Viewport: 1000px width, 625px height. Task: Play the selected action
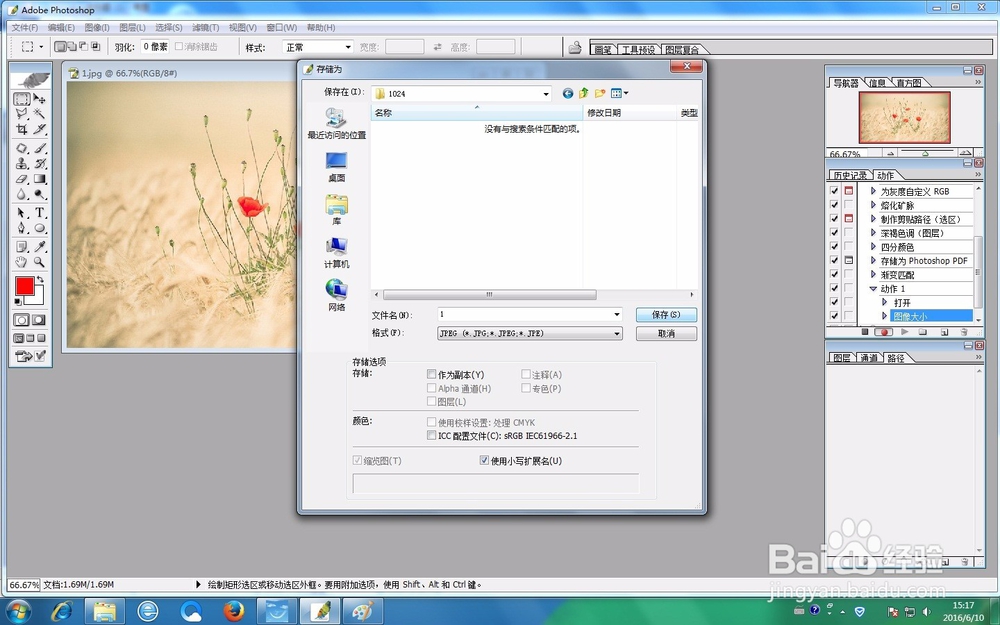pos(904,332)
